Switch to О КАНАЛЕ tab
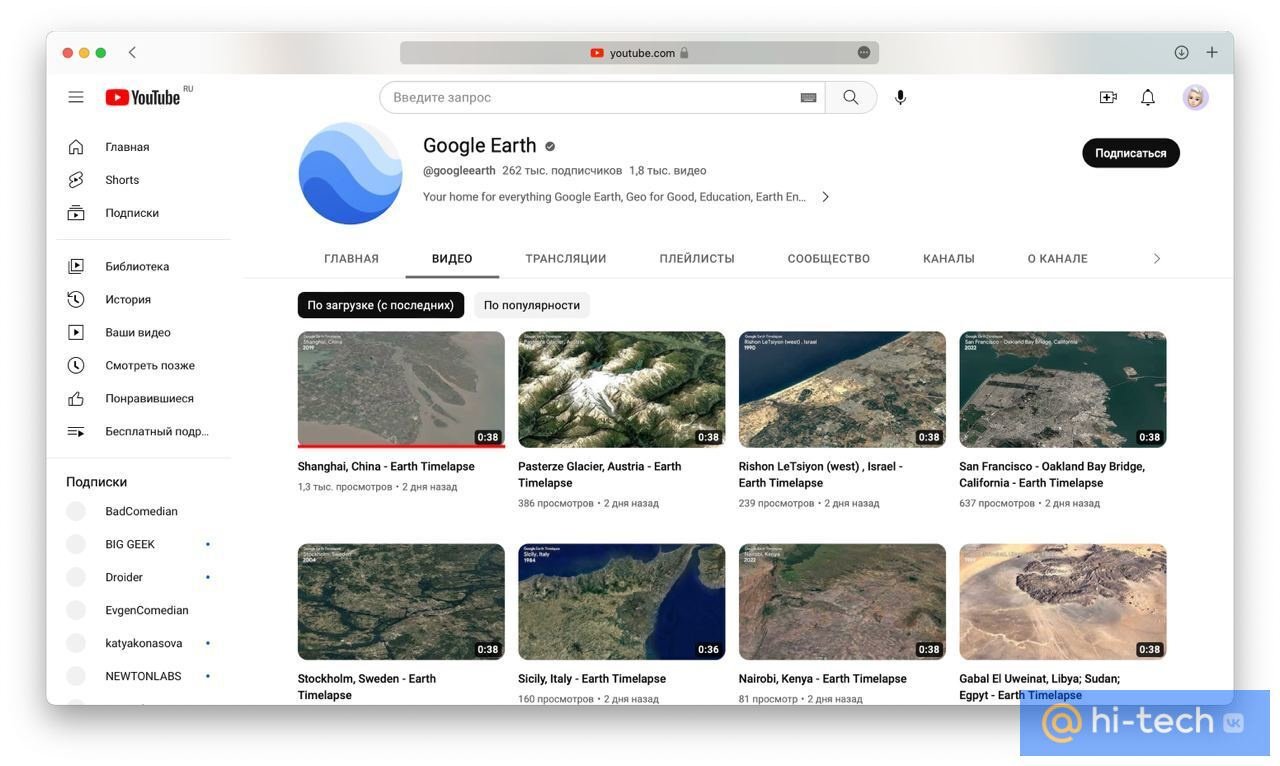 pos(1058,258)
